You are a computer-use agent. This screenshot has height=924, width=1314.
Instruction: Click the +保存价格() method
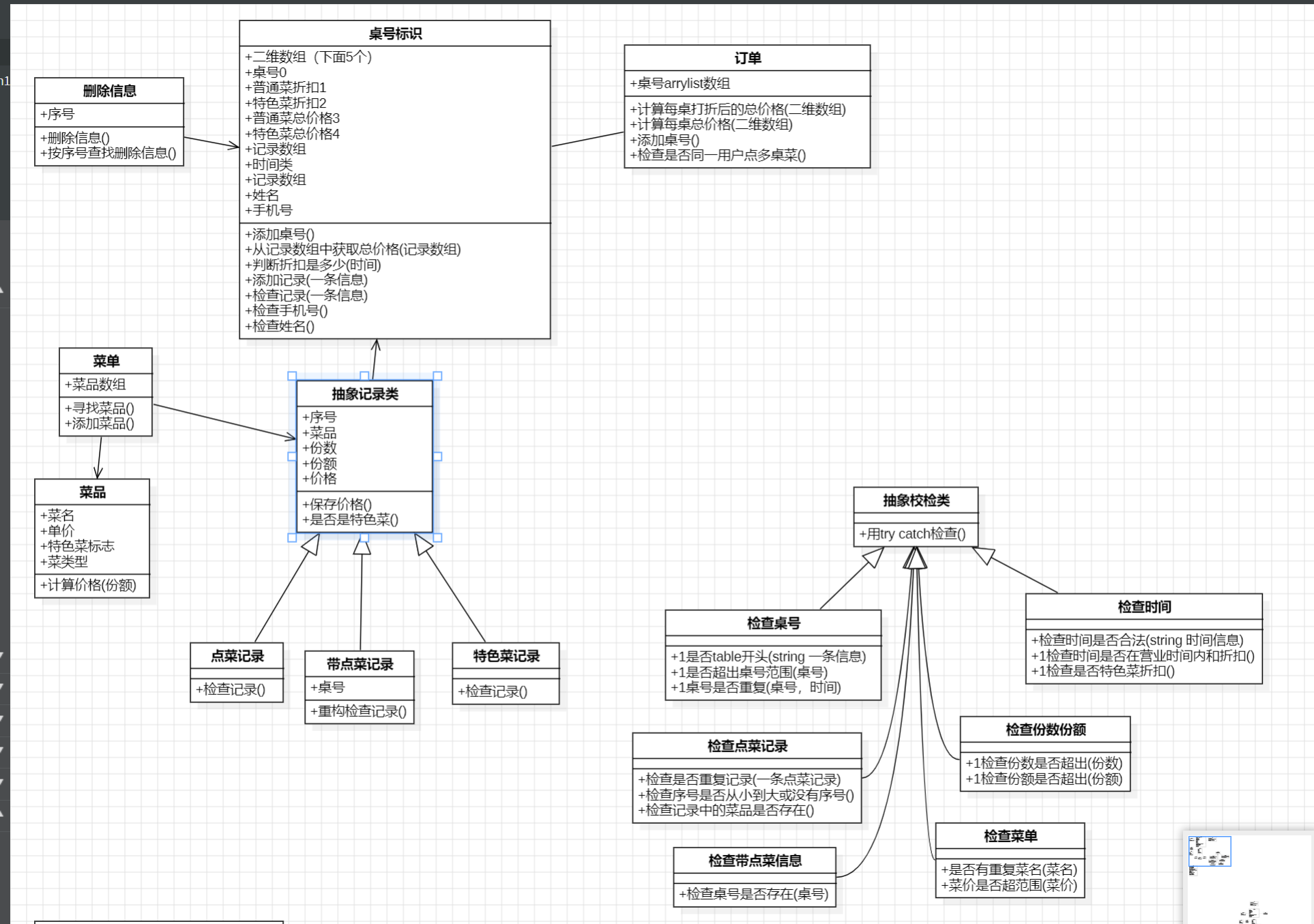pos(337,504)
